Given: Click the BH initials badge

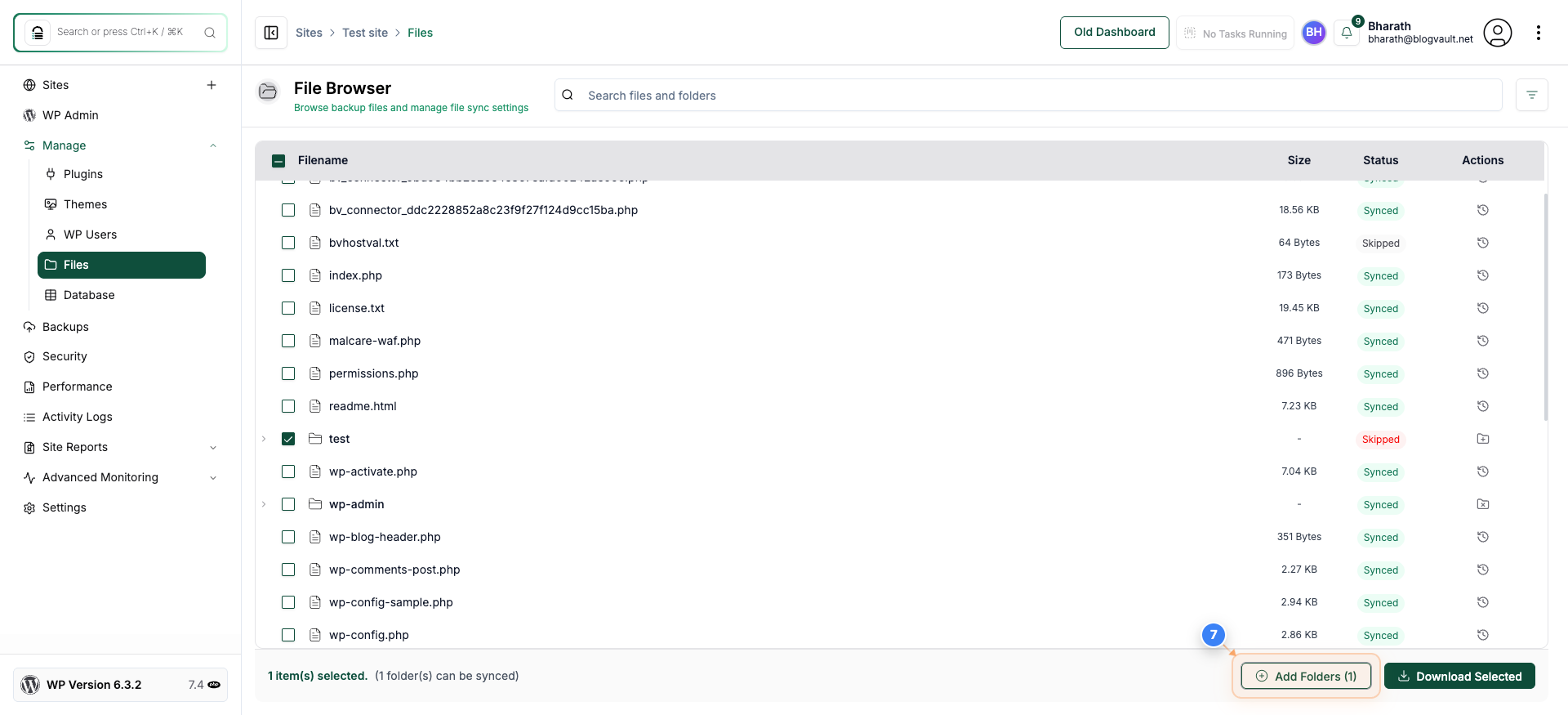Looking at the screenshot, I should tap(1314, 33).
